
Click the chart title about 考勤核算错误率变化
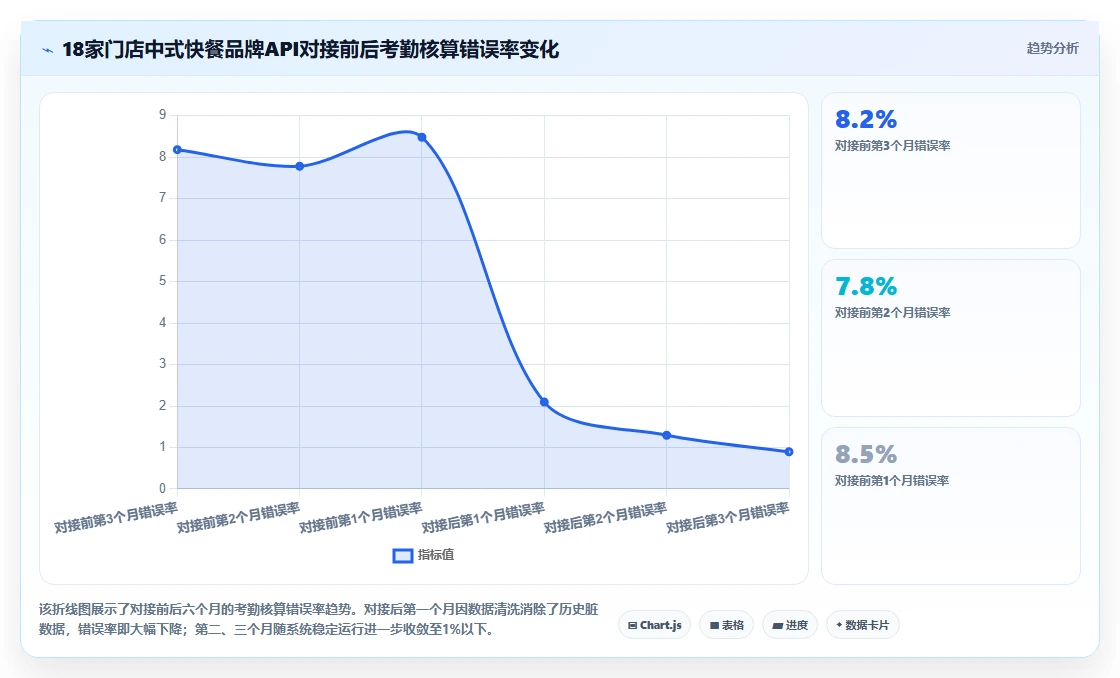pos(311,50)
